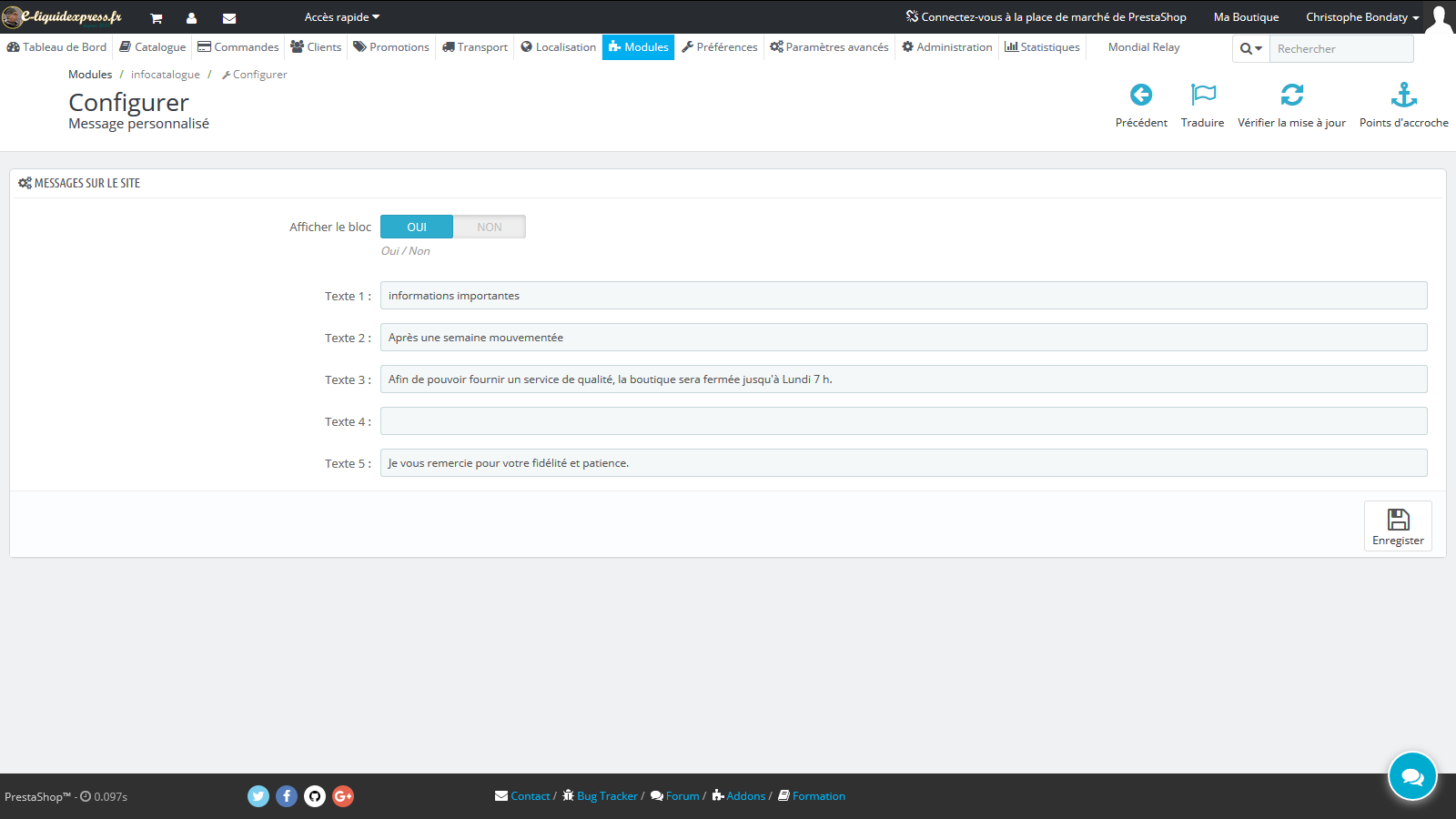Click the Texte 1 input field
The width and height of the screenshot is (1456, 819).
coord(904,296)
